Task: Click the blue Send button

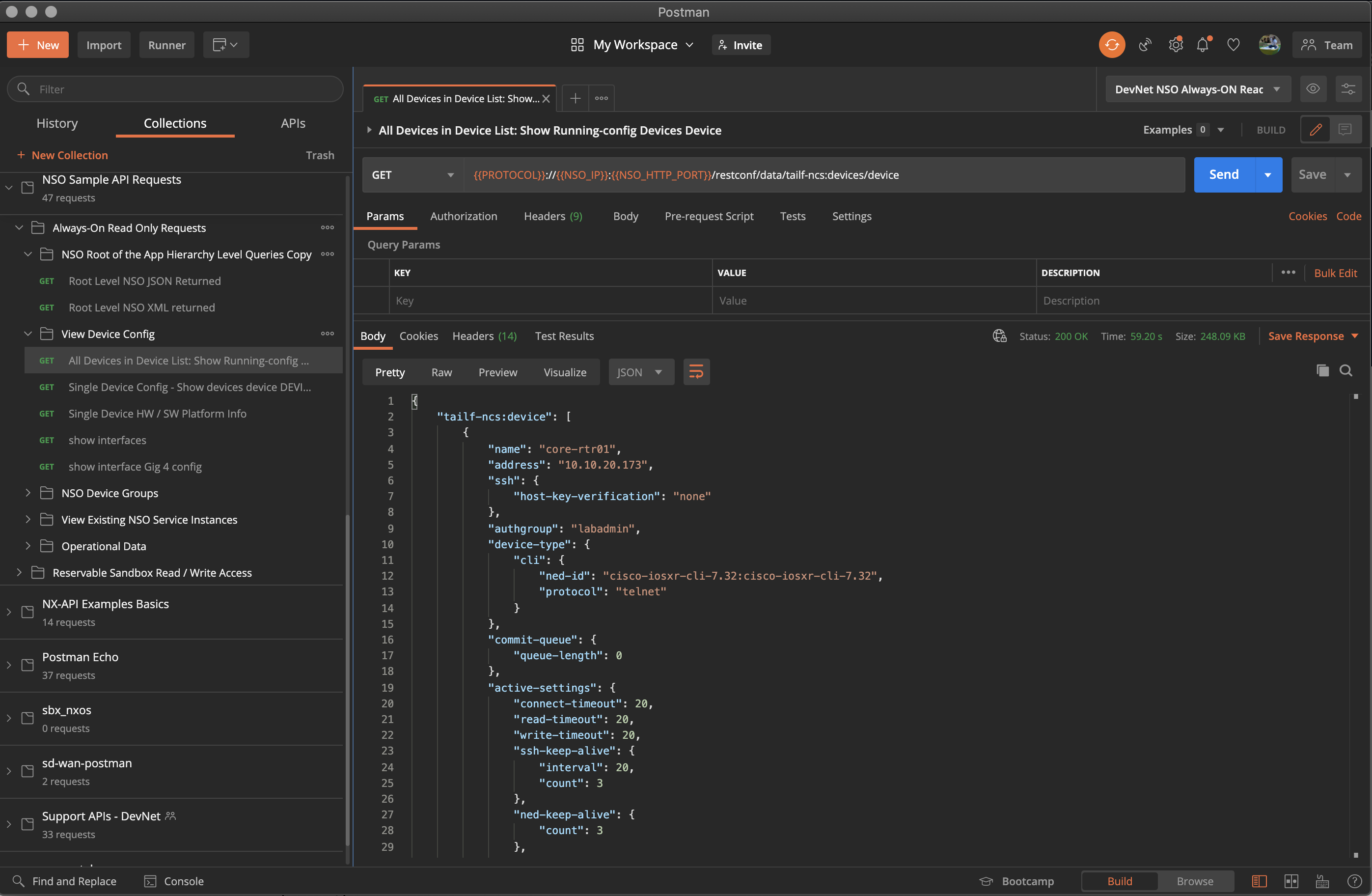Action: pyautogui.click(x=1223, y=175)
